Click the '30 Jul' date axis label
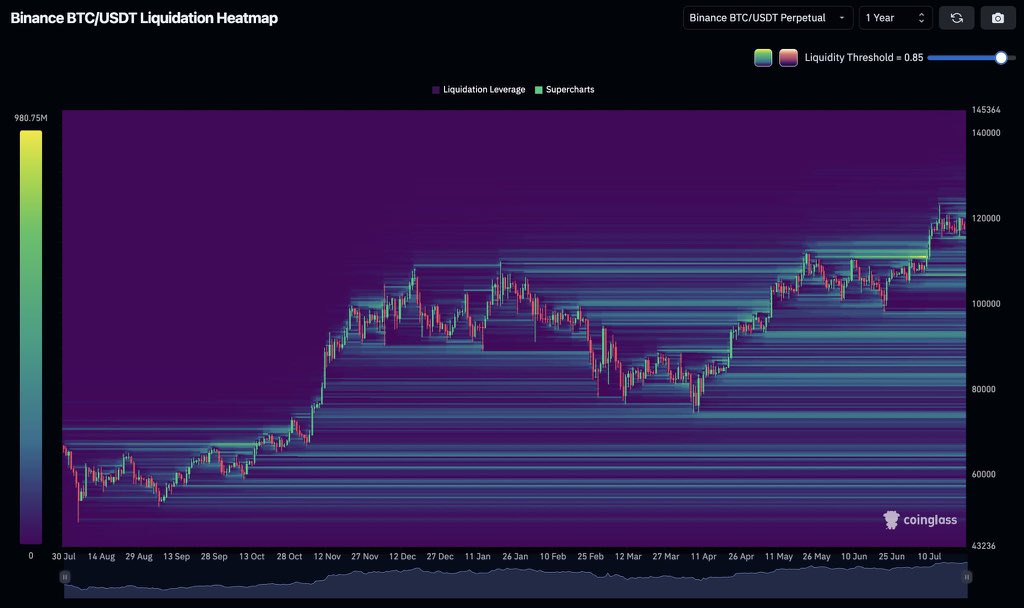Viewport: 1024px width, 608px height. click(63, 556)
